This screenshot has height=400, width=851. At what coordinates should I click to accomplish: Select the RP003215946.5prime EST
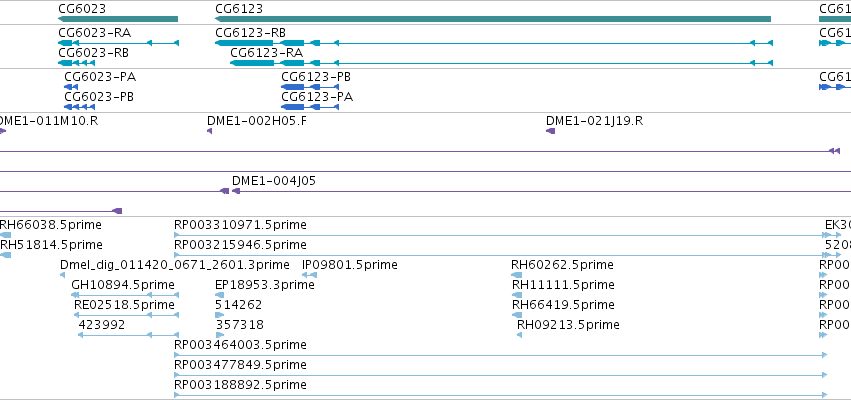[x=502, y=255]
